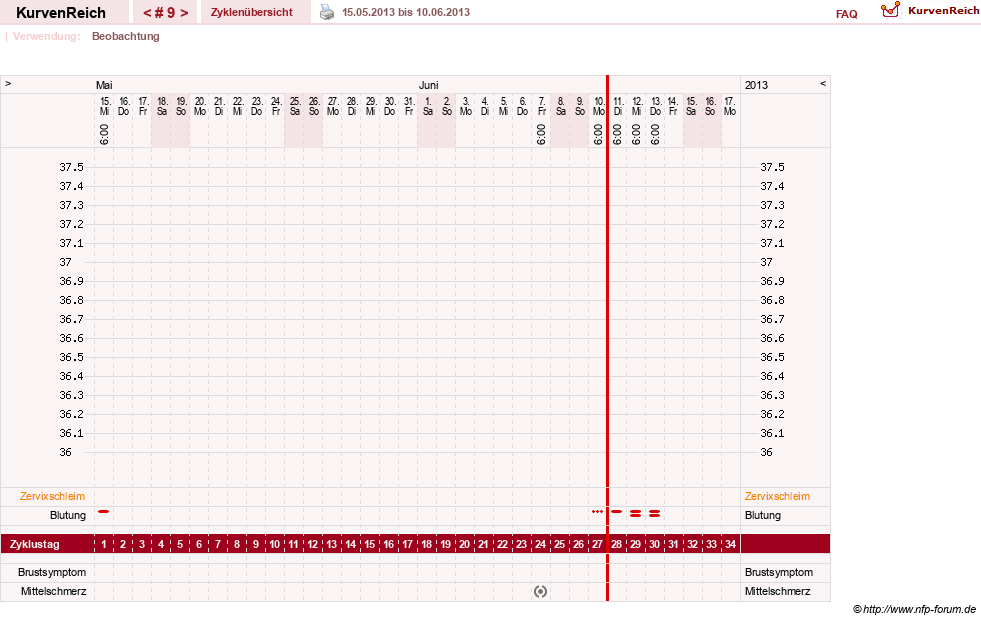Click the KurvenReich title at the top left

point(61,13)
